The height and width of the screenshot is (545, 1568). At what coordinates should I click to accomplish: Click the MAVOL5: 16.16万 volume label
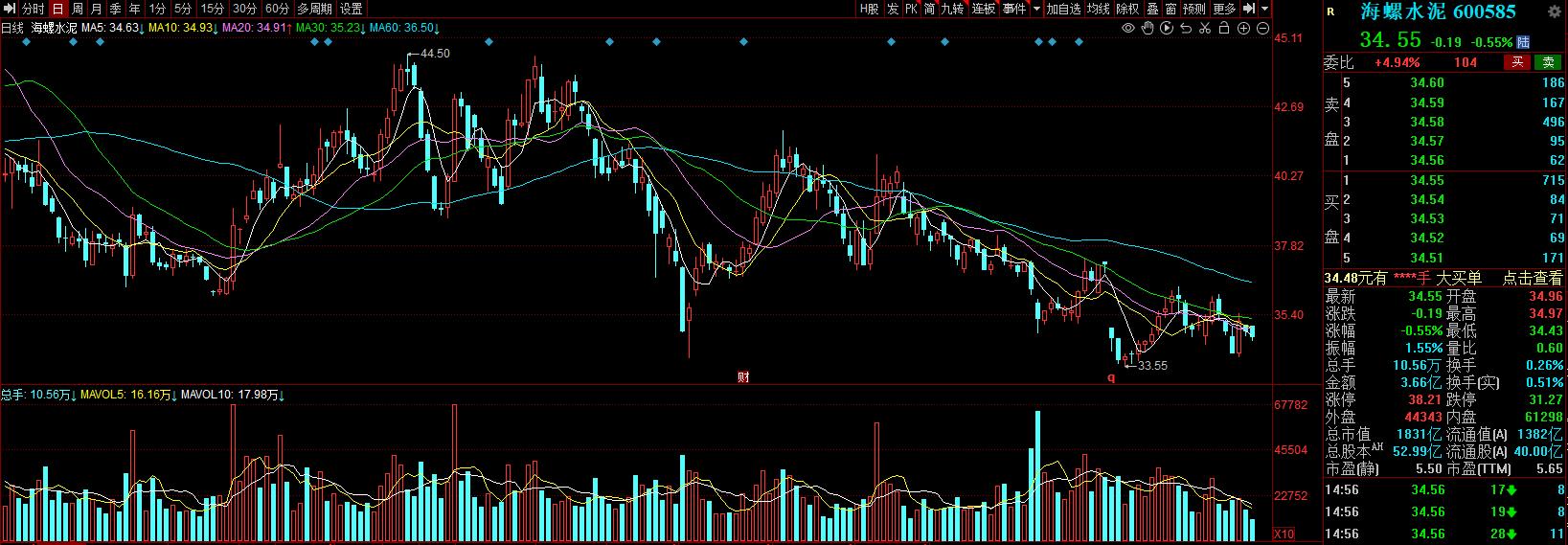[127, 395]
